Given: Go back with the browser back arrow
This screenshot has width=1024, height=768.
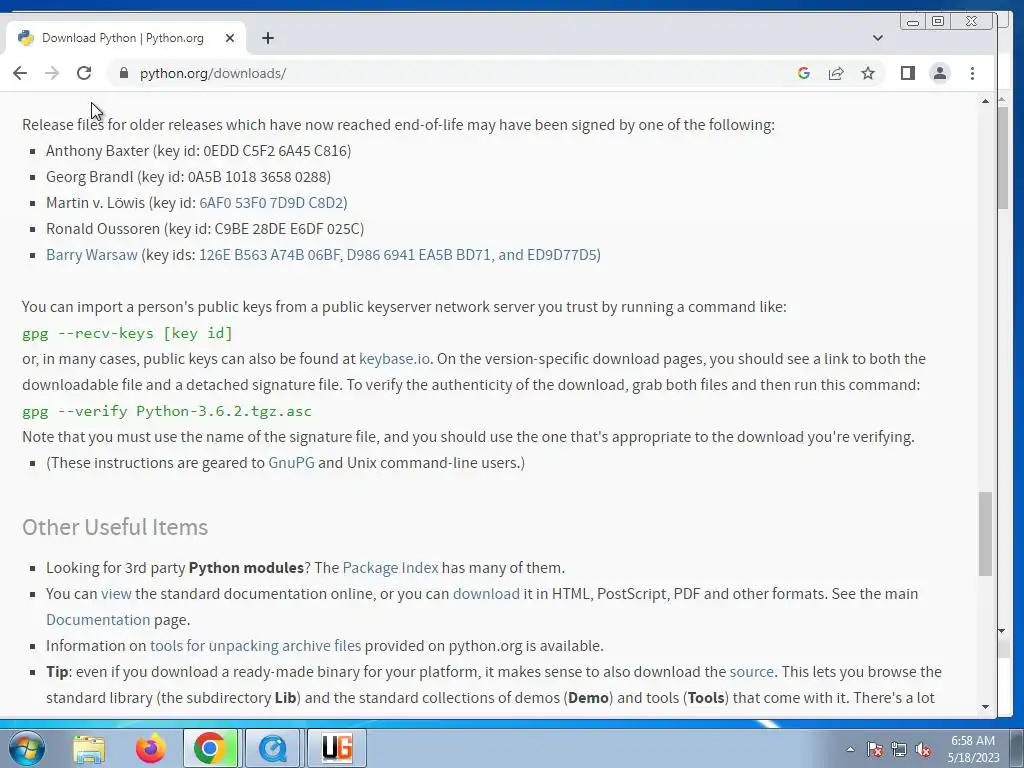Looking at the screenshot, I should pyautogui.click(x=20, y=73).
